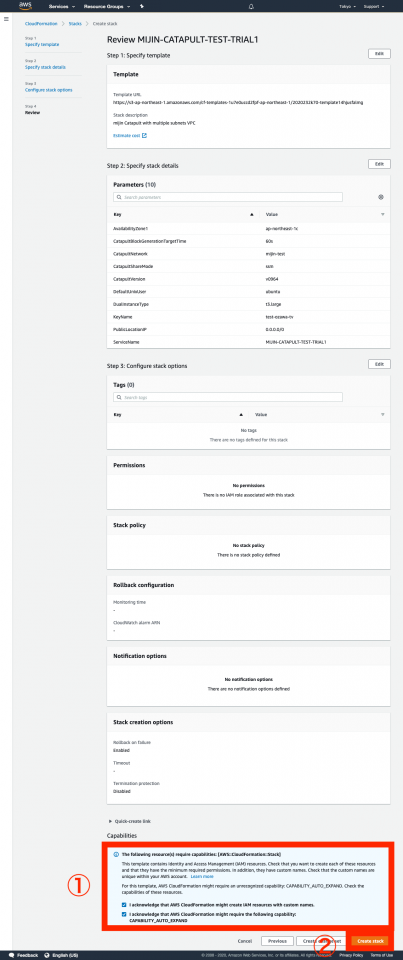
Task: Click Edit for Step 2 stack details
Action: pyautogui.click(x=379, y=164)
